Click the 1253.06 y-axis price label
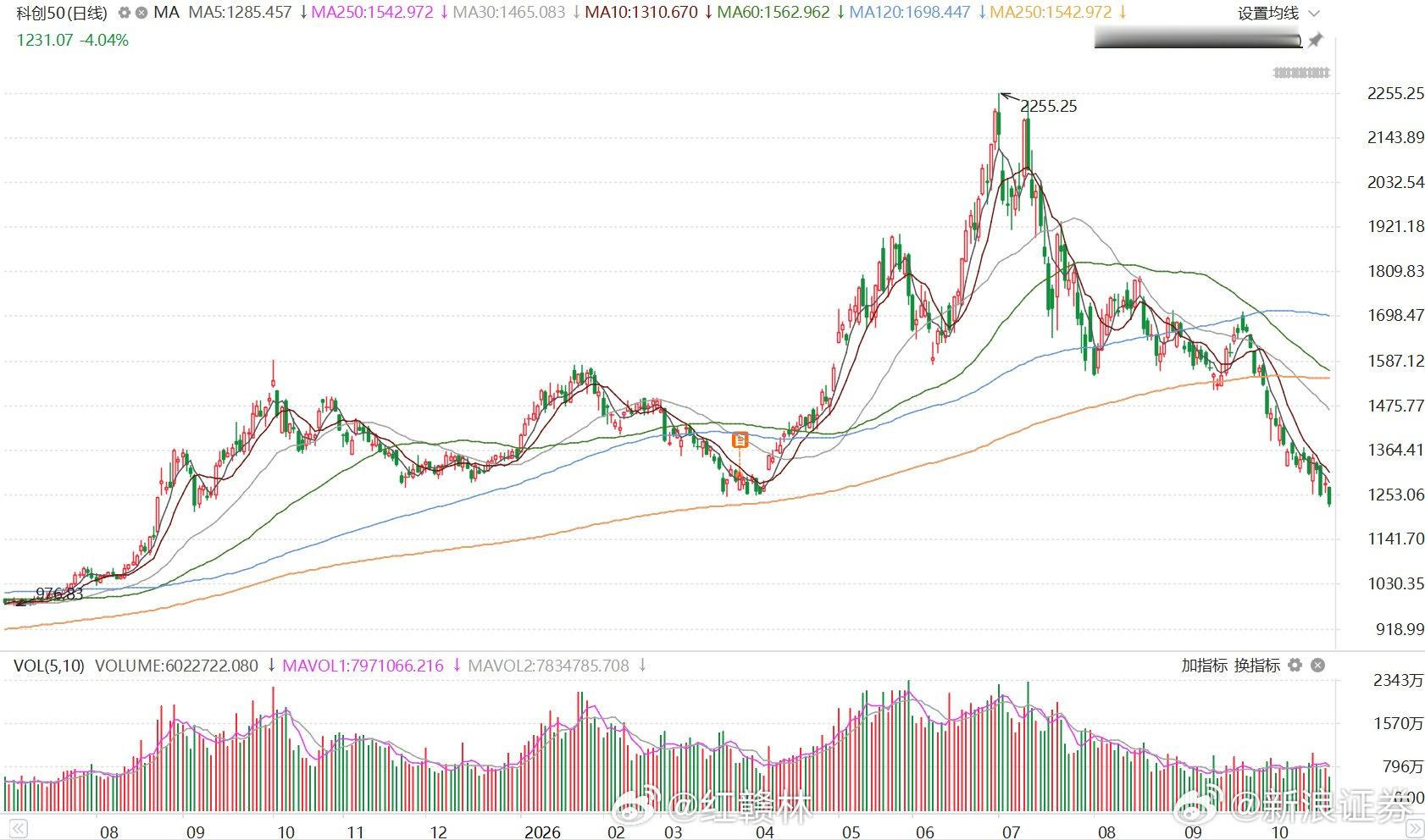The height and width of the screenshot is (840, 1425). click(x=1395, y=495)
